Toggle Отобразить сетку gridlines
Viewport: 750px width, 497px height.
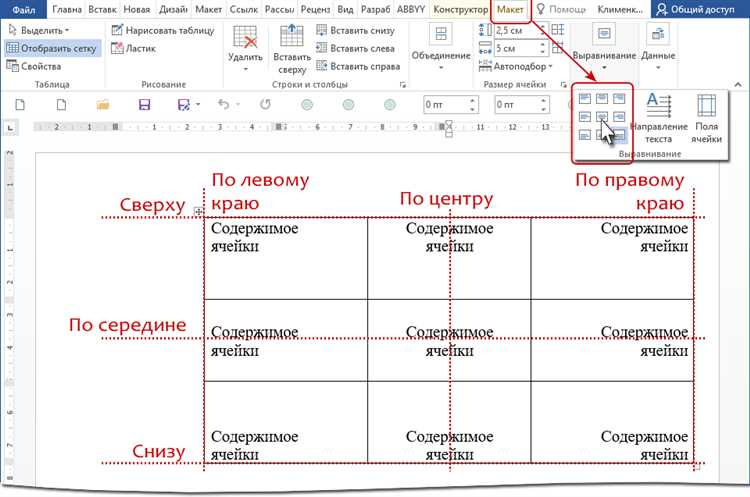(53, 48)
